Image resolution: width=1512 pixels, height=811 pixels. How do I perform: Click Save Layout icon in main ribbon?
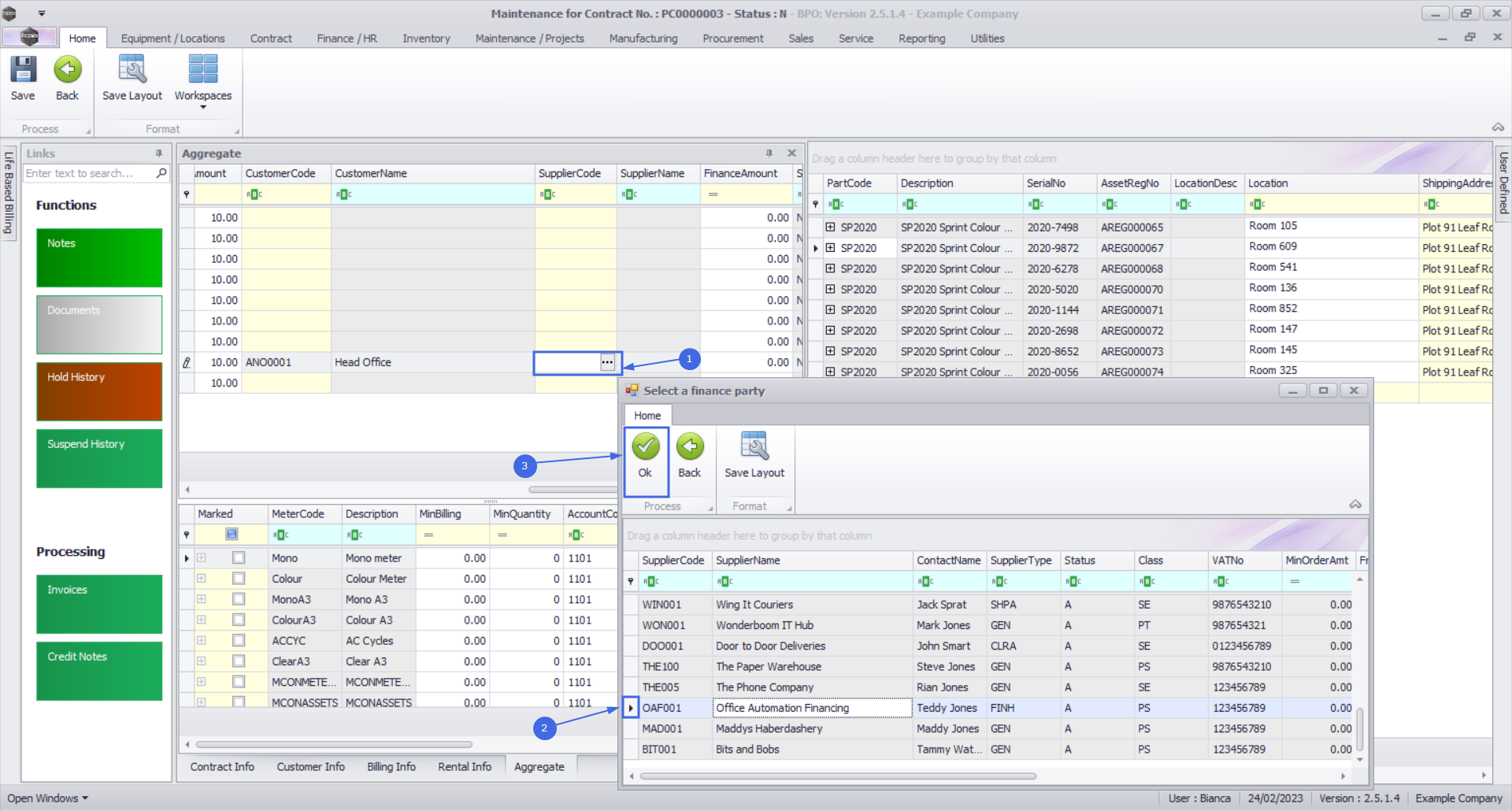(x=132, y=70)
